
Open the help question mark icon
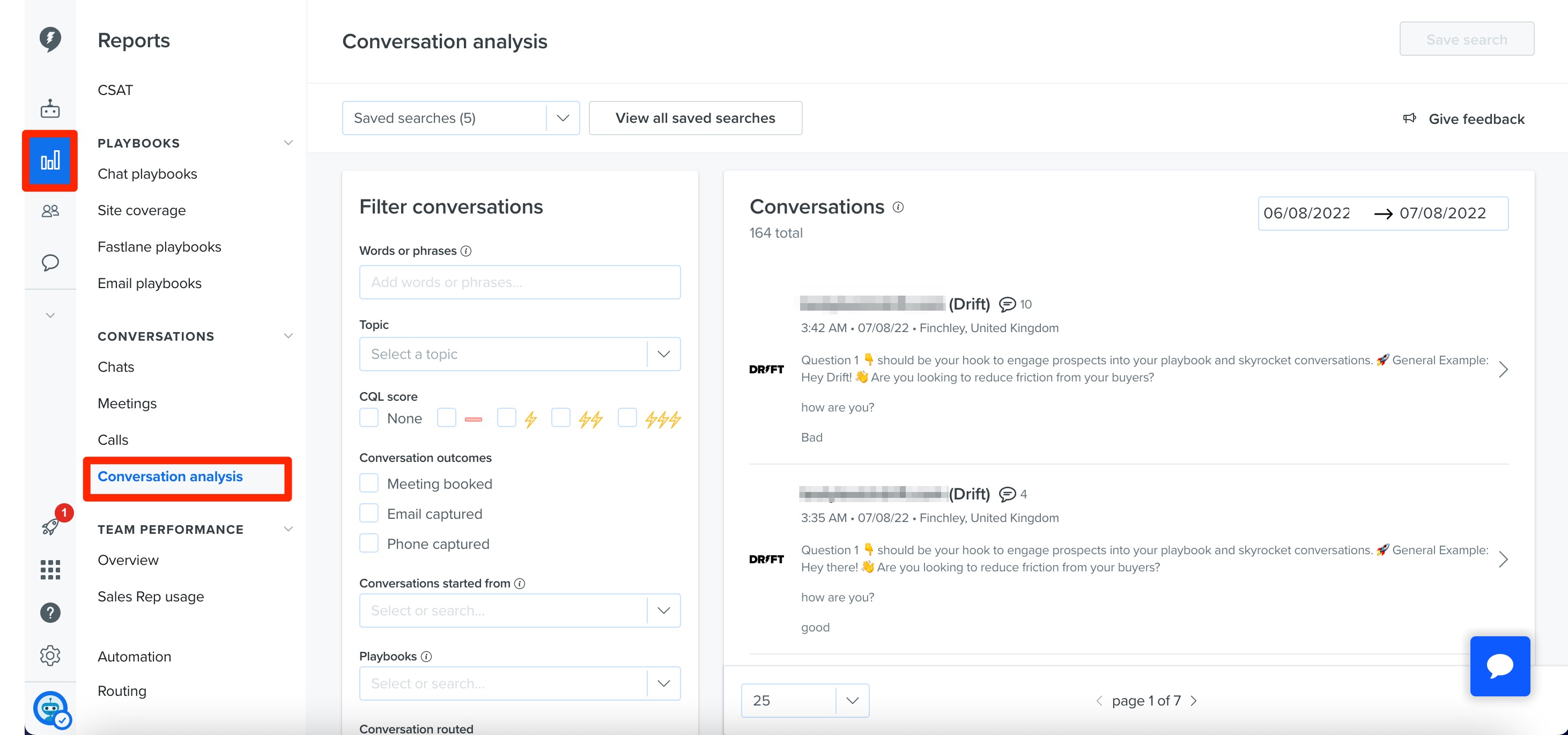tap(50, 613)
